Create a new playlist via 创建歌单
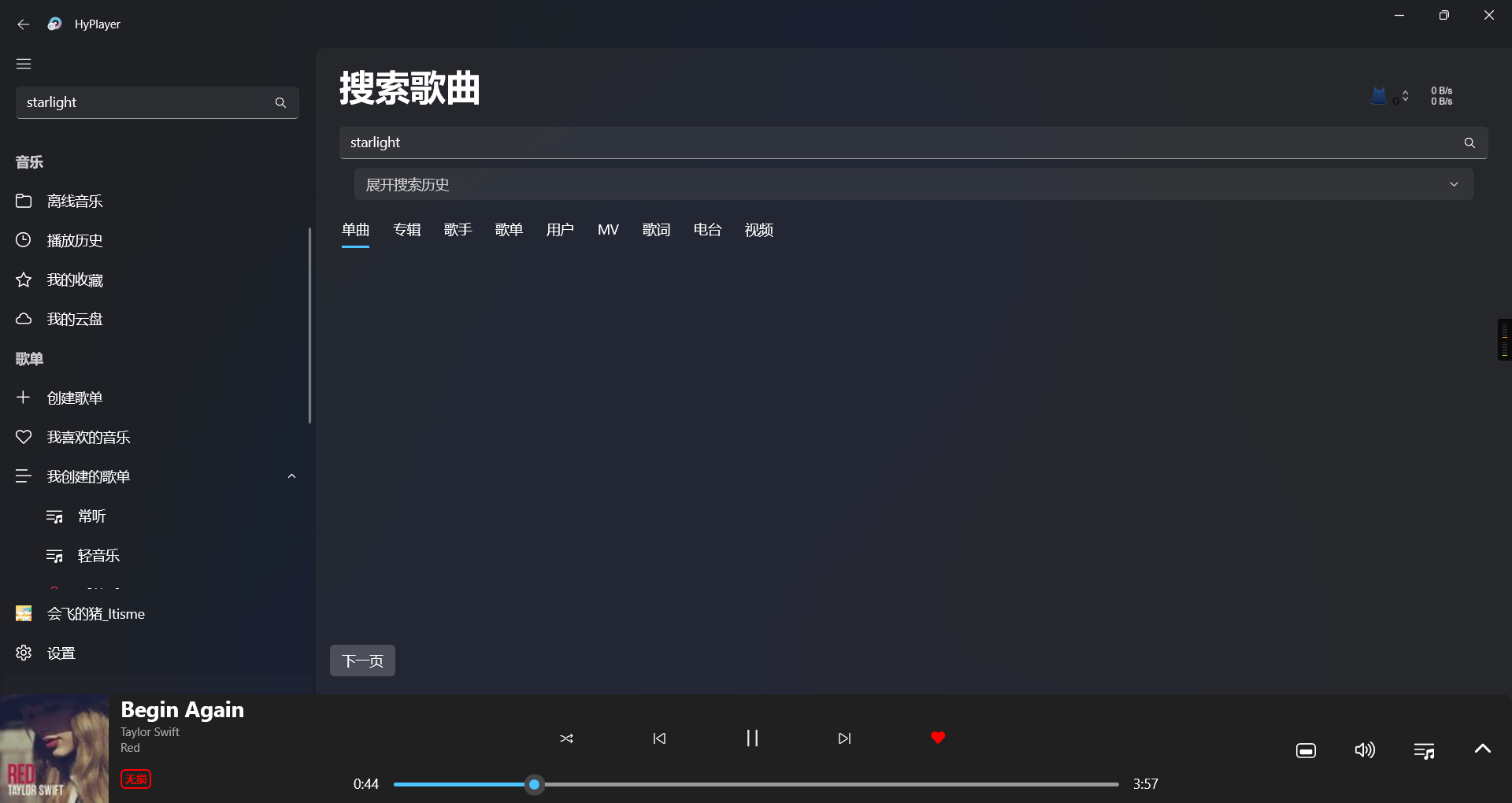1512x803 pixels. tap(74, 398)
